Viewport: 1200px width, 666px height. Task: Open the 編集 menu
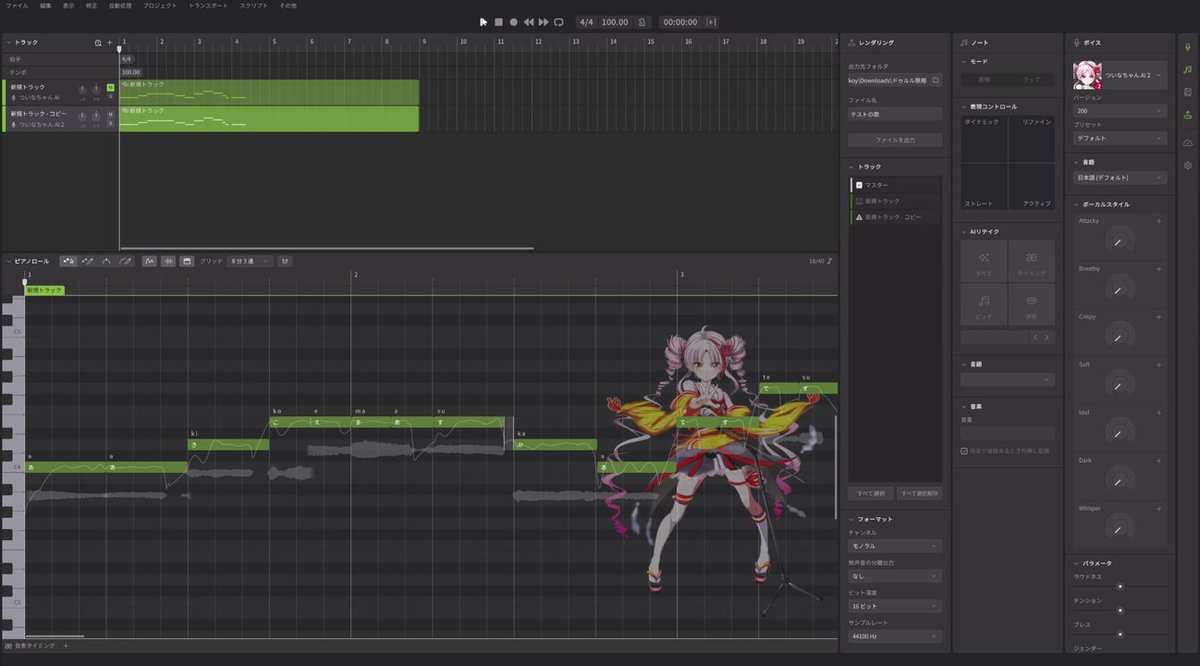(46, 5)
